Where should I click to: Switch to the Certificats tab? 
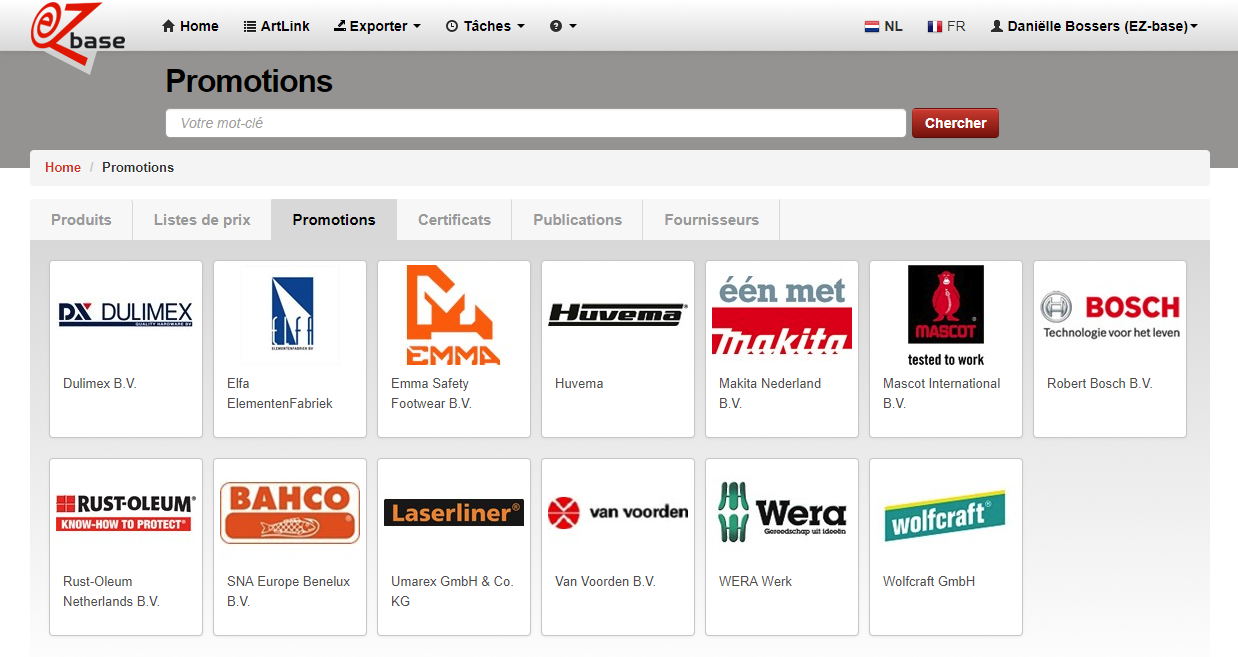coord(454,220)
